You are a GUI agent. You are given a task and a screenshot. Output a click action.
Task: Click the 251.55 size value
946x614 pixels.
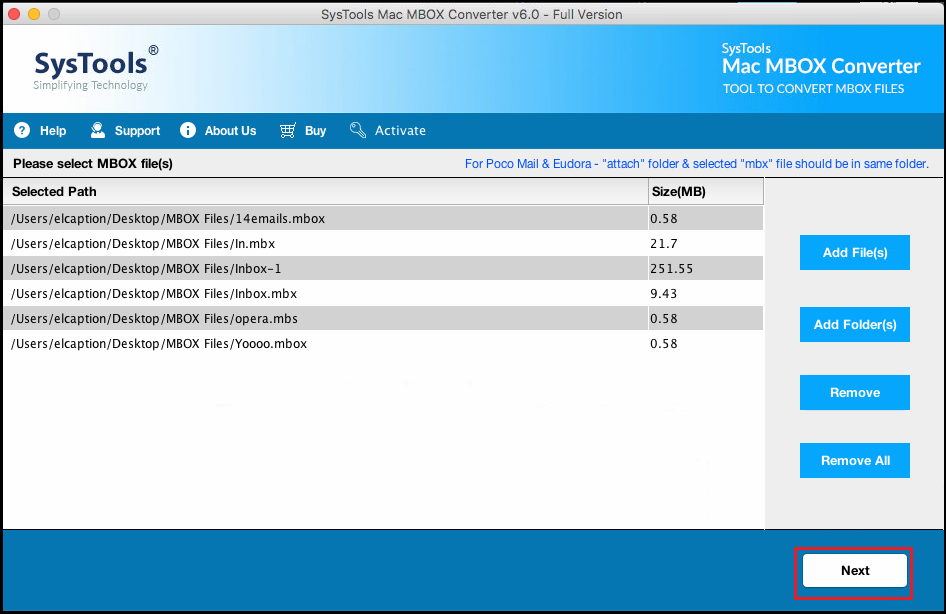[671, 269]
